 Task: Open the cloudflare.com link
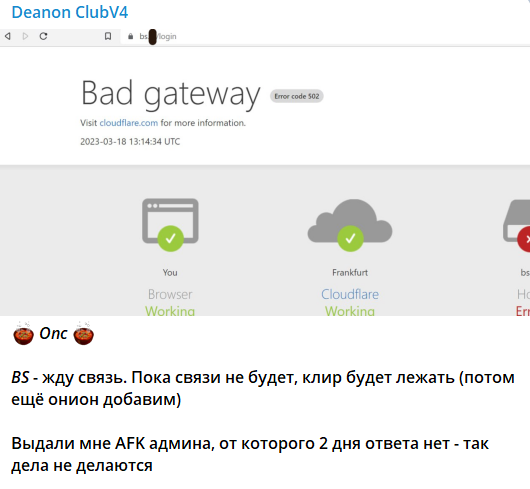129,123
